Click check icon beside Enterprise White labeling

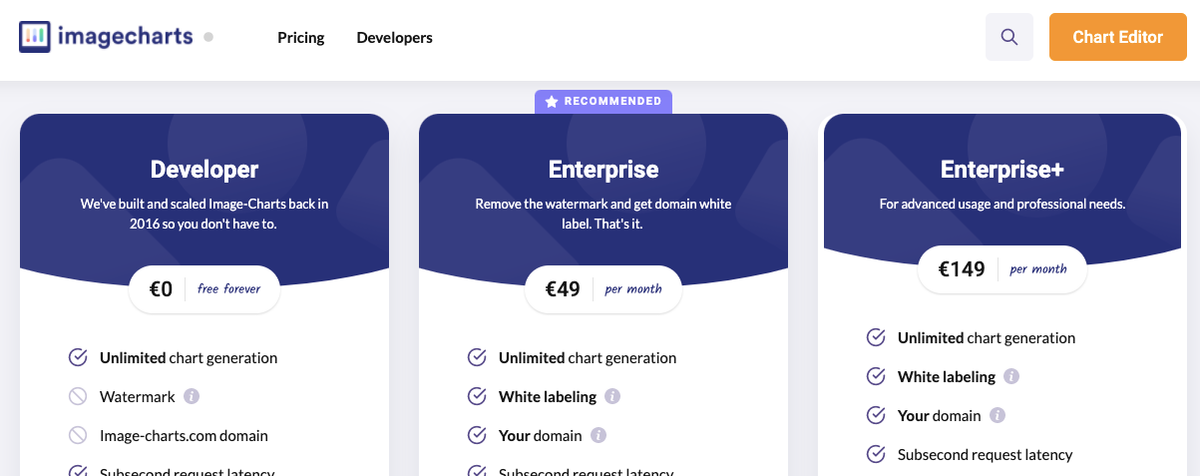[x=477, y=397]
